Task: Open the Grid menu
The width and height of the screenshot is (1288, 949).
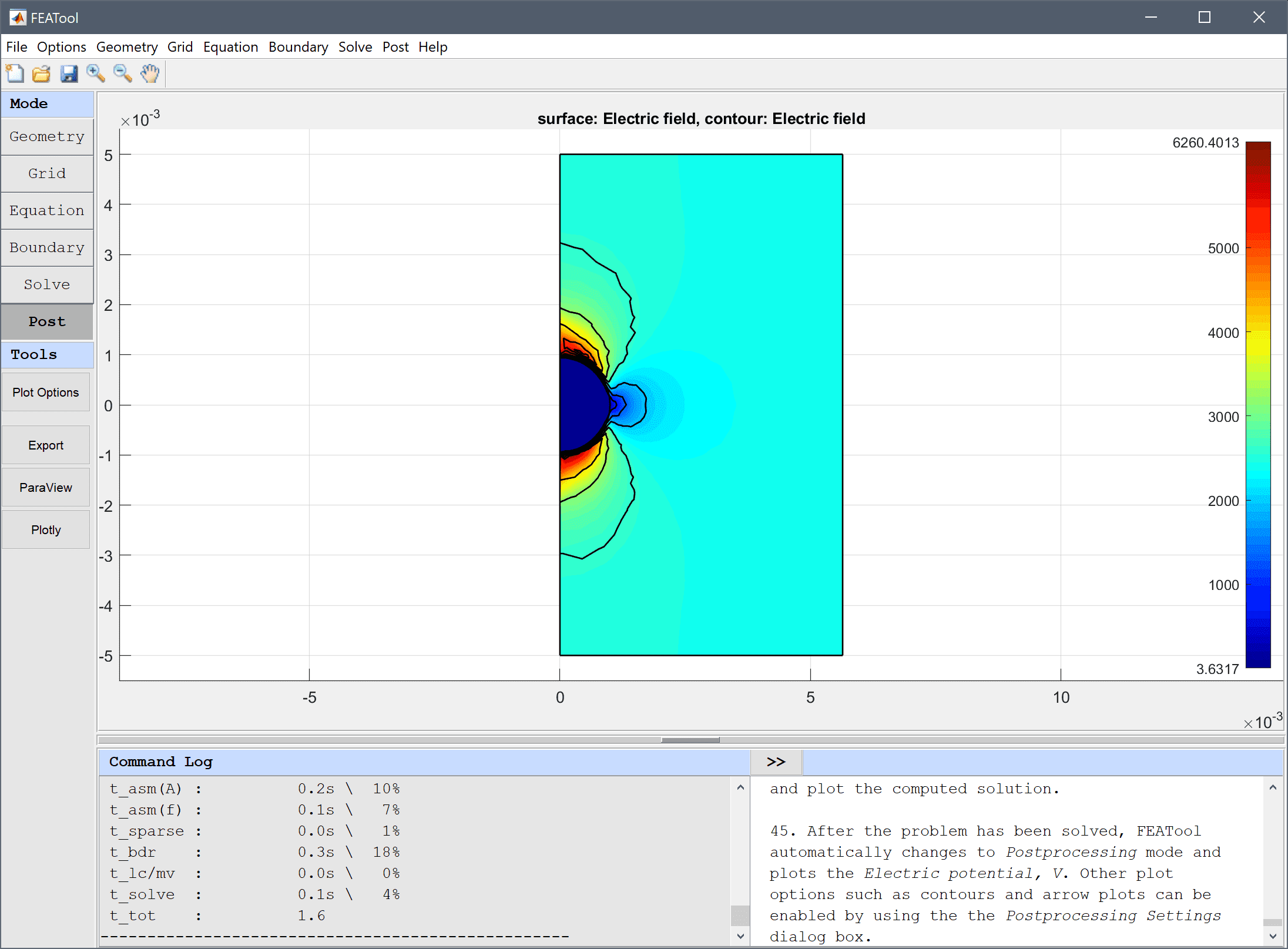Action: point(180,47)
